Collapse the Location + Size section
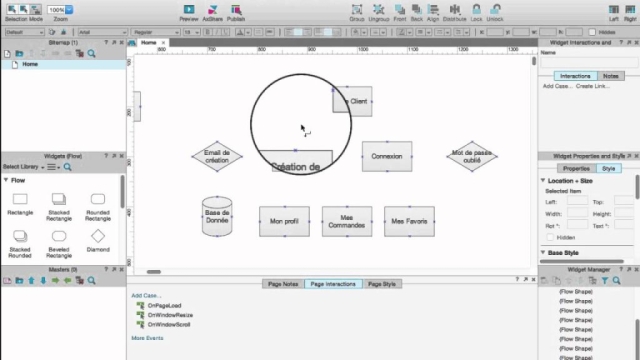640x360 pixels. 543,180
